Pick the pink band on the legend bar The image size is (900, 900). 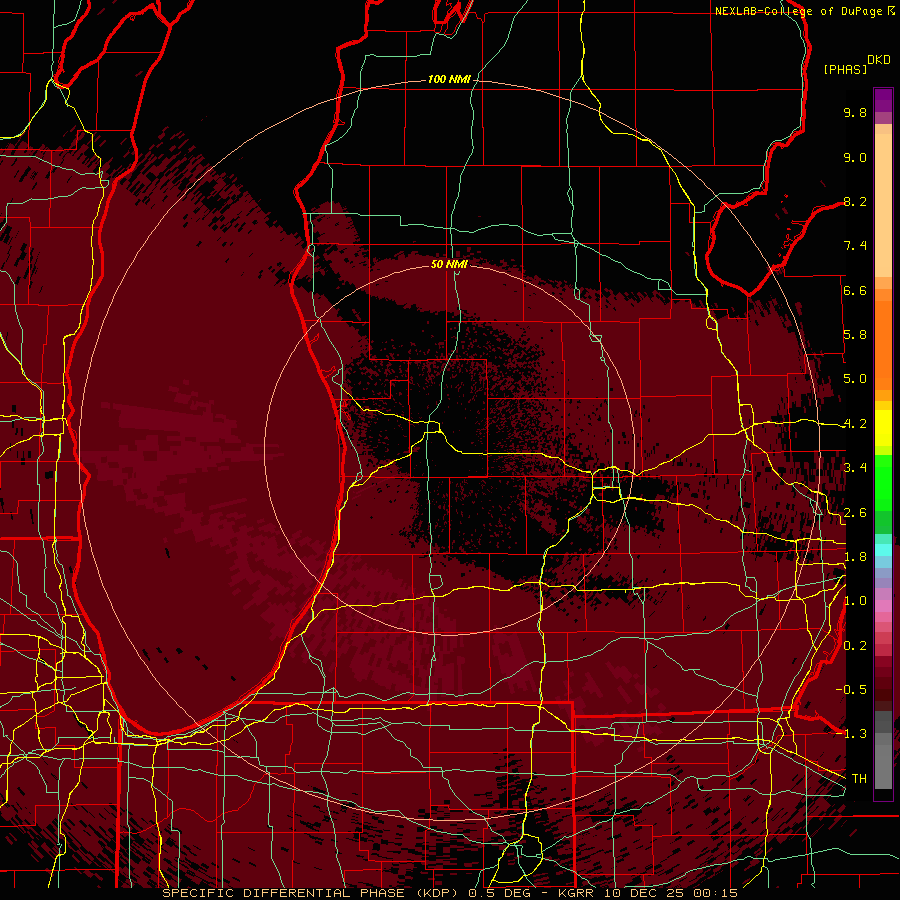coord(883,606)
